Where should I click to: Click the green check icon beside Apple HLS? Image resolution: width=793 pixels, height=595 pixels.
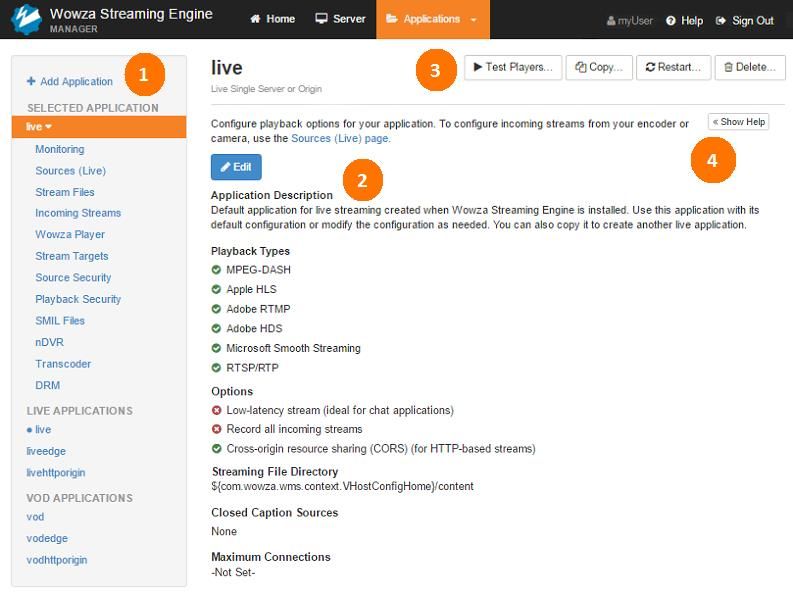216,289
